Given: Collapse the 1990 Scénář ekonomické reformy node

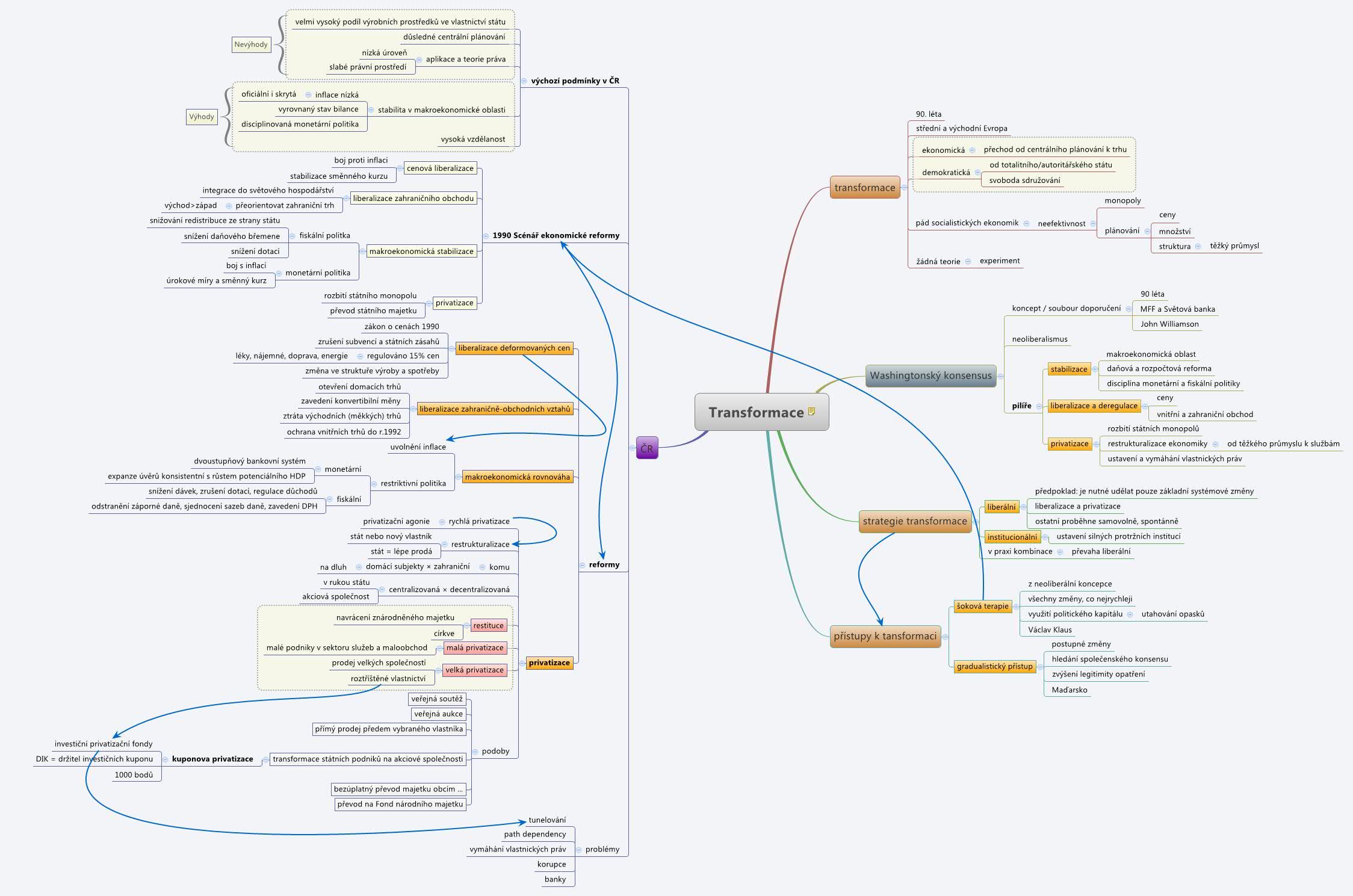Looking at the screenshot, I should [x=486, y=236].
